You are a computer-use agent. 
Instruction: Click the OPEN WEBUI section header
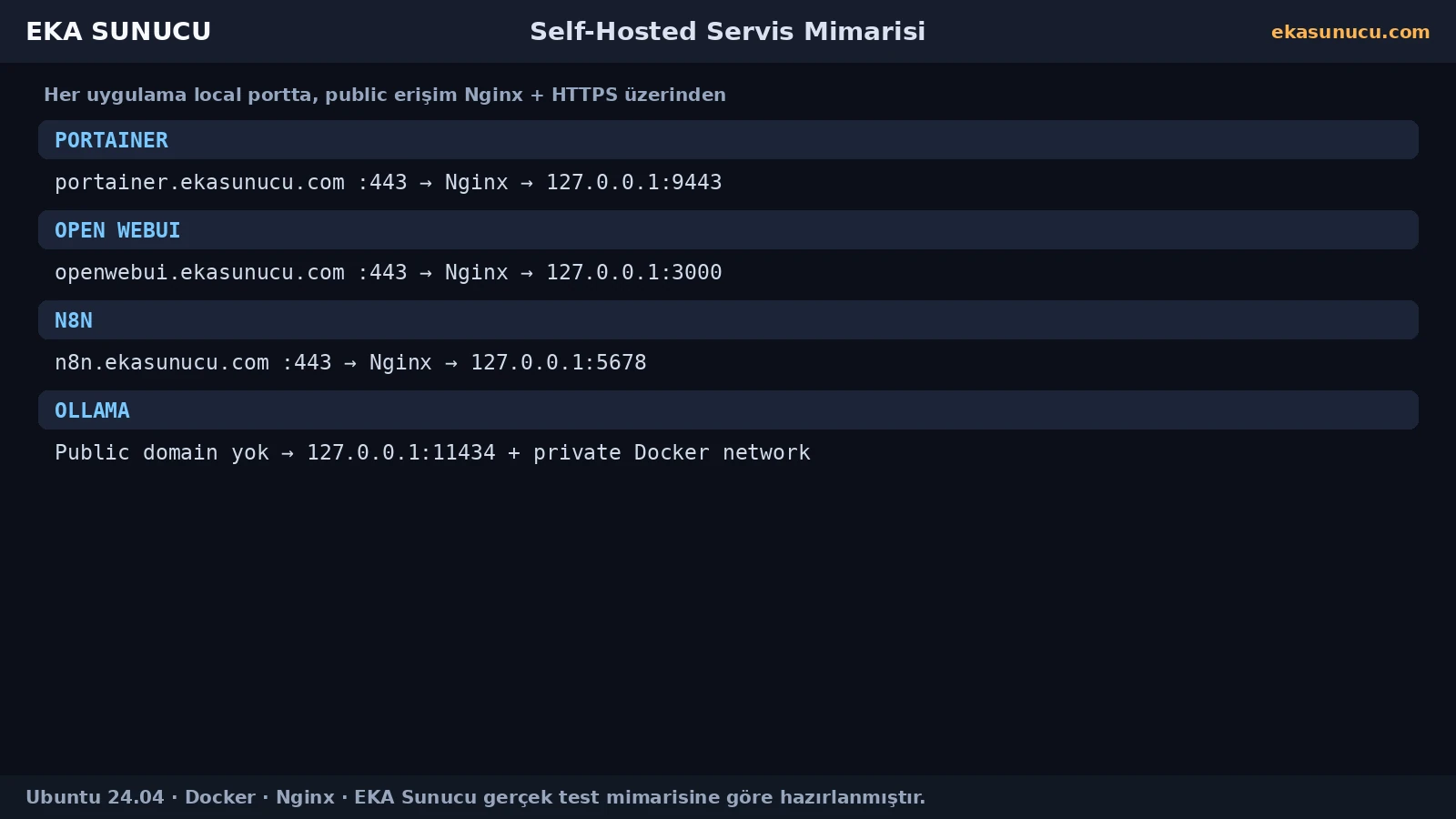coord(728,230)
